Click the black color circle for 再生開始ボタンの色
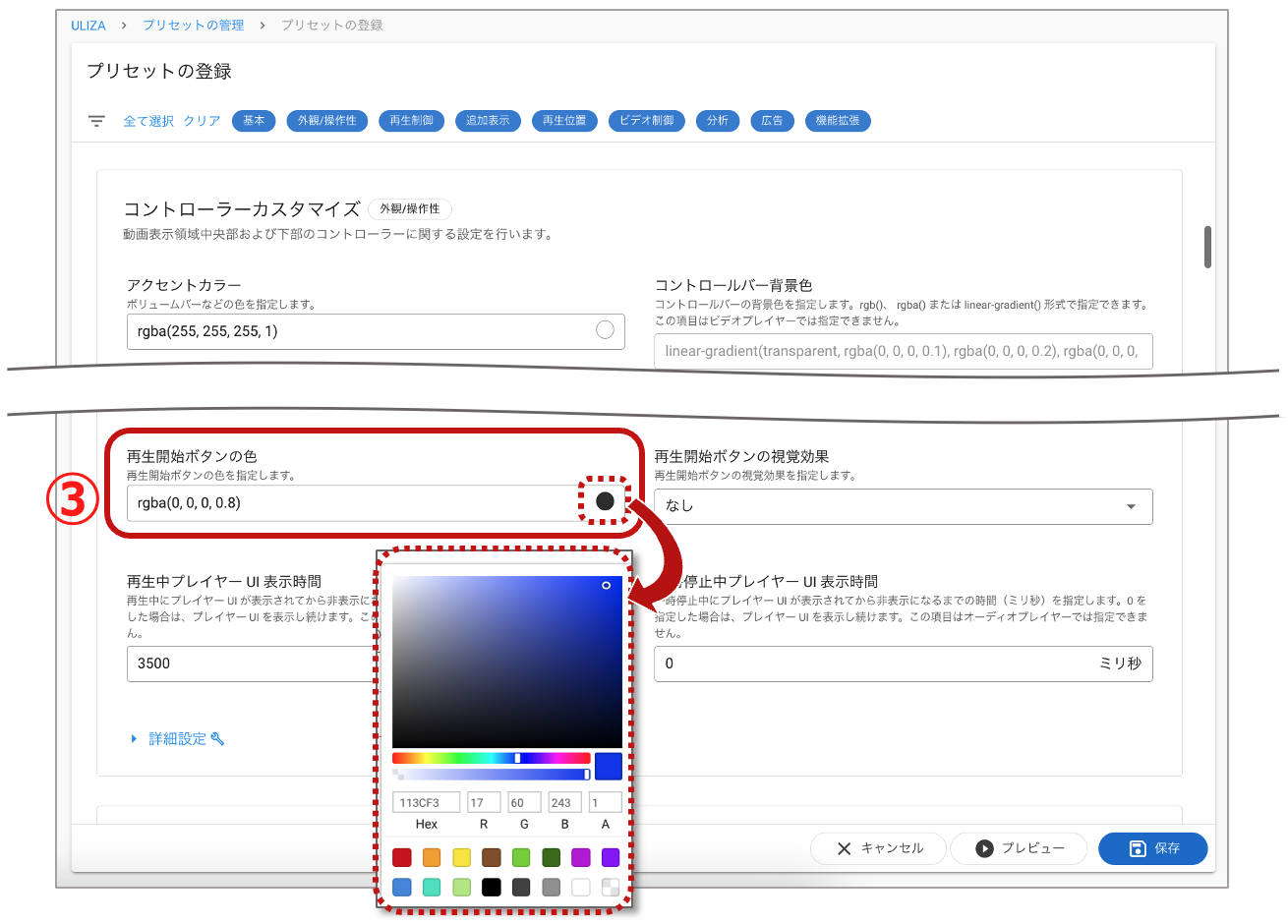Viewport: 1288px width, 924px height. (605, 500)
